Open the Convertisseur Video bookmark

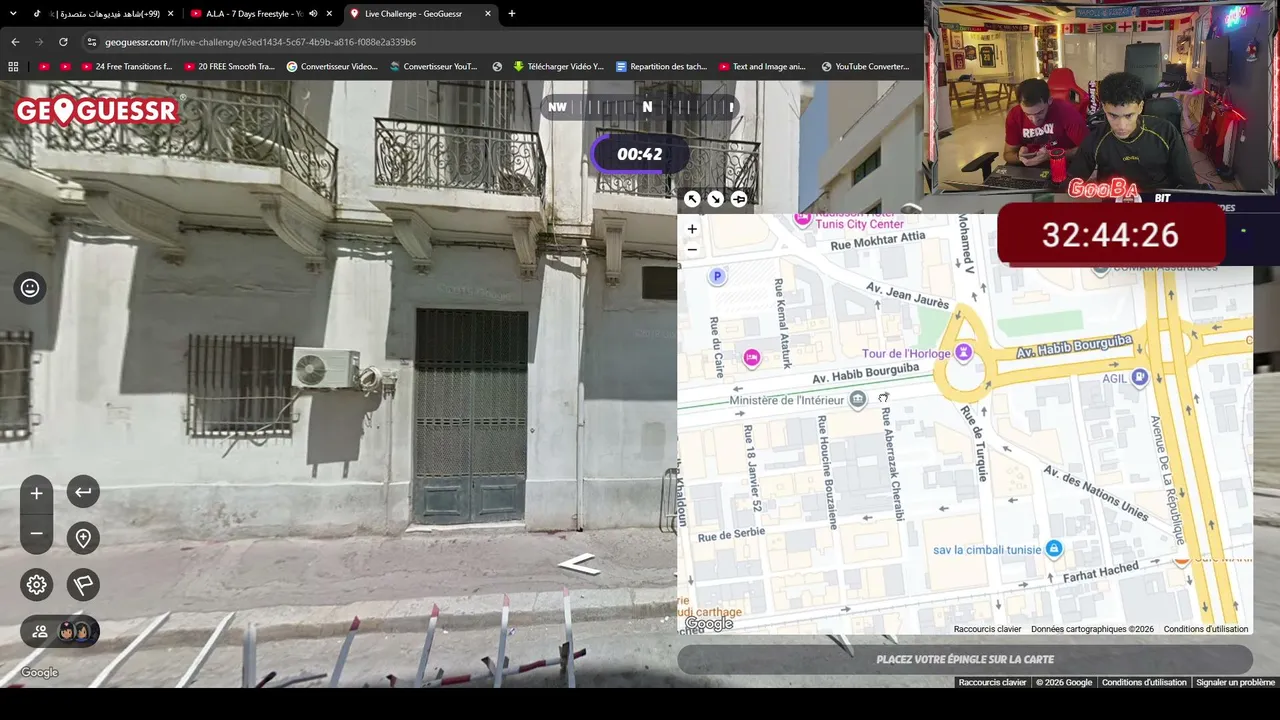(x=332, y=67)
